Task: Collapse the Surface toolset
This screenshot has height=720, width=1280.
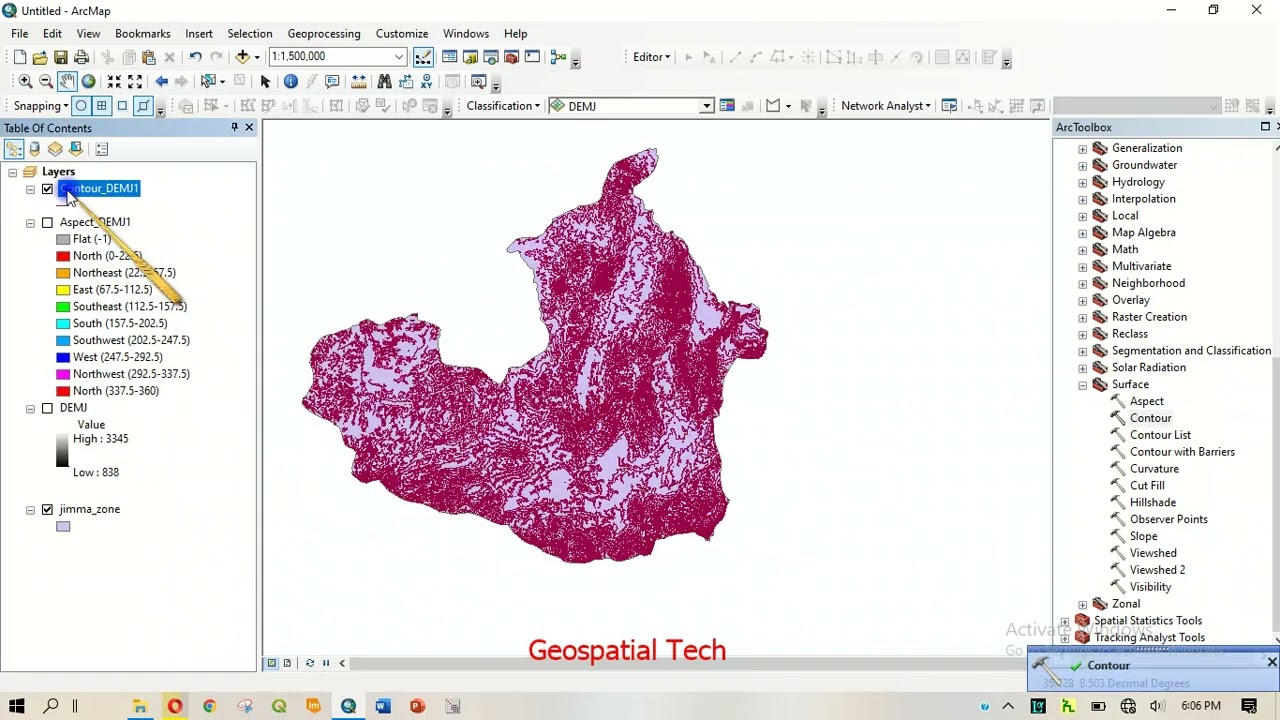Action: tap(1082, 385)
